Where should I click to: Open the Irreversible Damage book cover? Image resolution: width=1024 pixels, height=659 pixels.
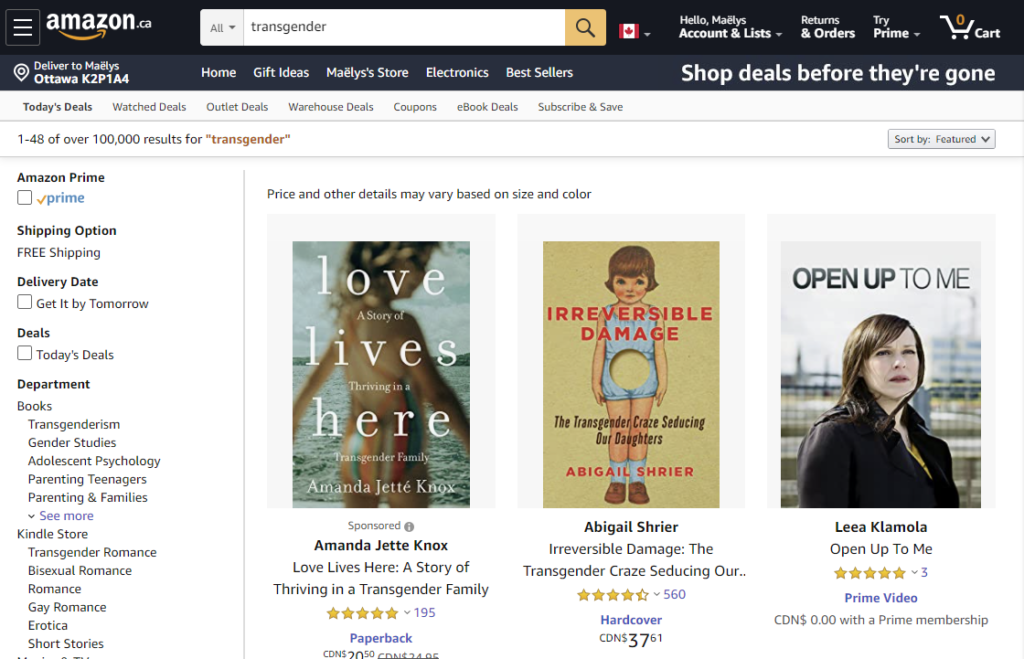[631, 374]
